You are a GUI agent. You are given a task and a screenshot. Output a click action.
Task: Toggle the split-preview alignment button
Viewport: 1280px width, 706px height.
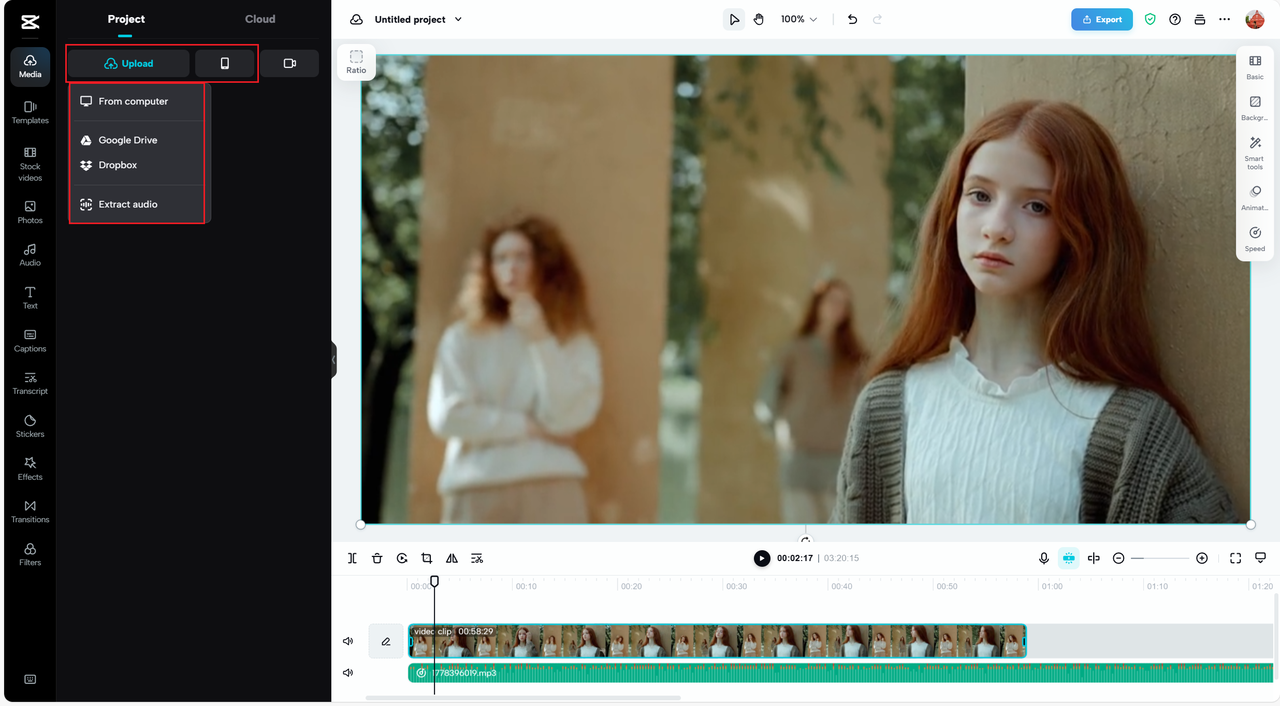(x=1094, y=558)
